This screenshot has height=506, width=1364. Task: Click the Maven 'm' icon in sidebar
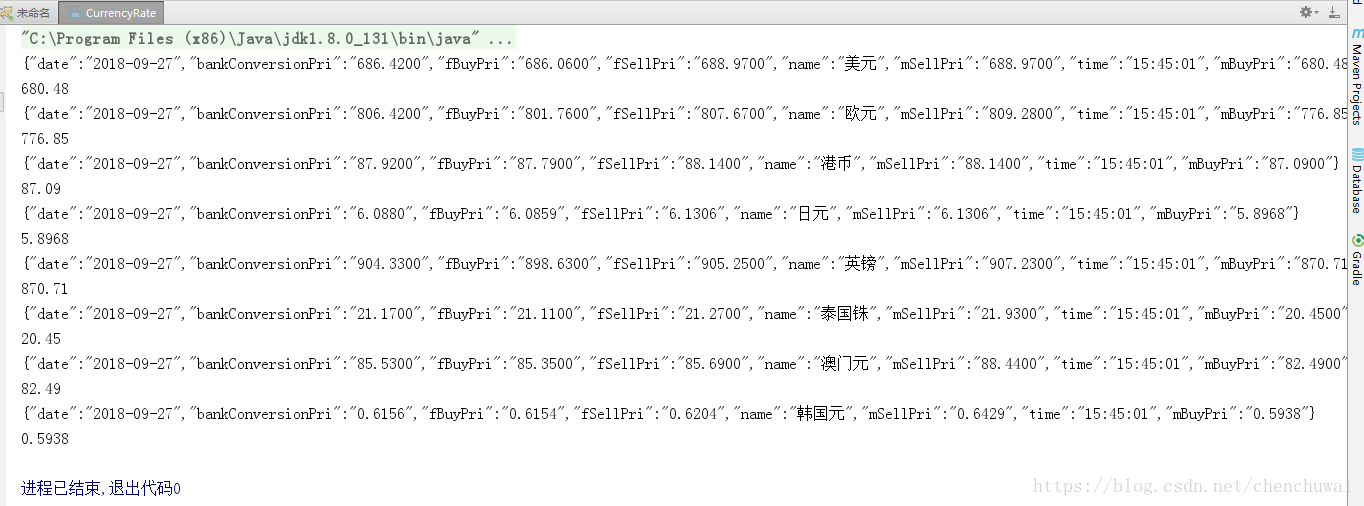pyautogui.click(x=1357, y=33)
